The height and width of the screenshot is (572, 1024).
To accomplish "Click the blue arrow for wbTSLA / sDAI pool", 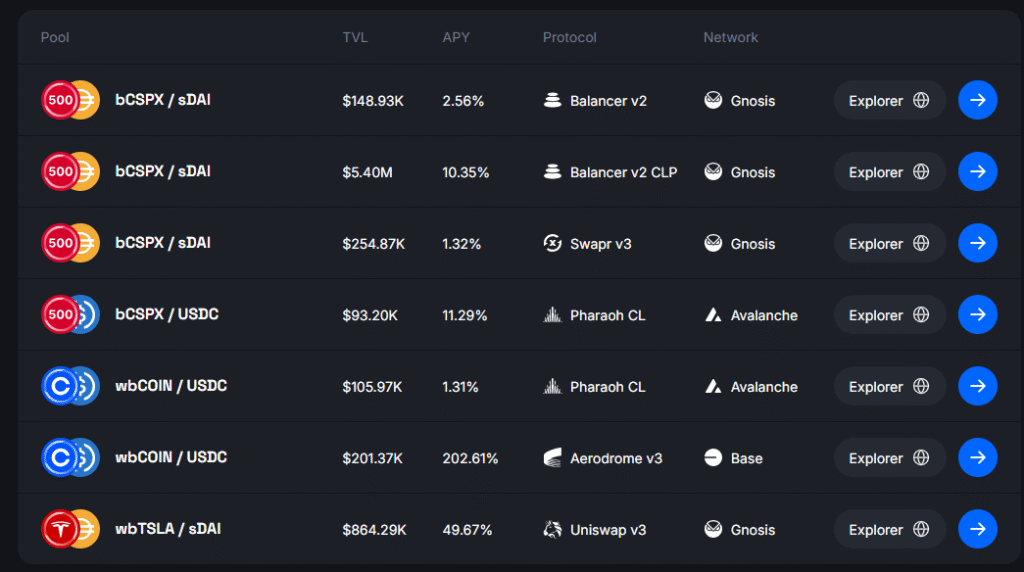I will click(x=977, y=529).
